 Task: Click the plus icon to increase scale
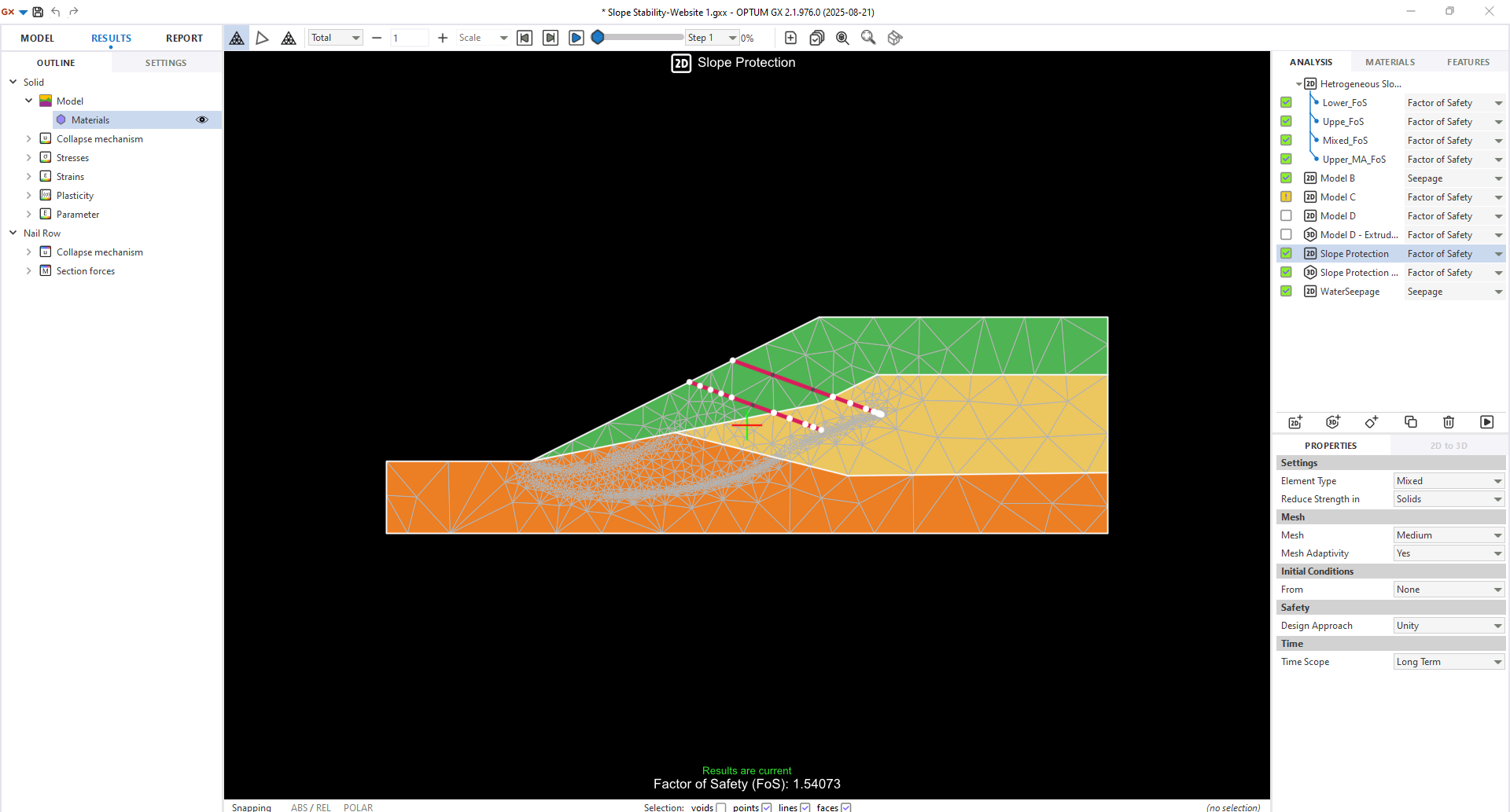point(443,38)
